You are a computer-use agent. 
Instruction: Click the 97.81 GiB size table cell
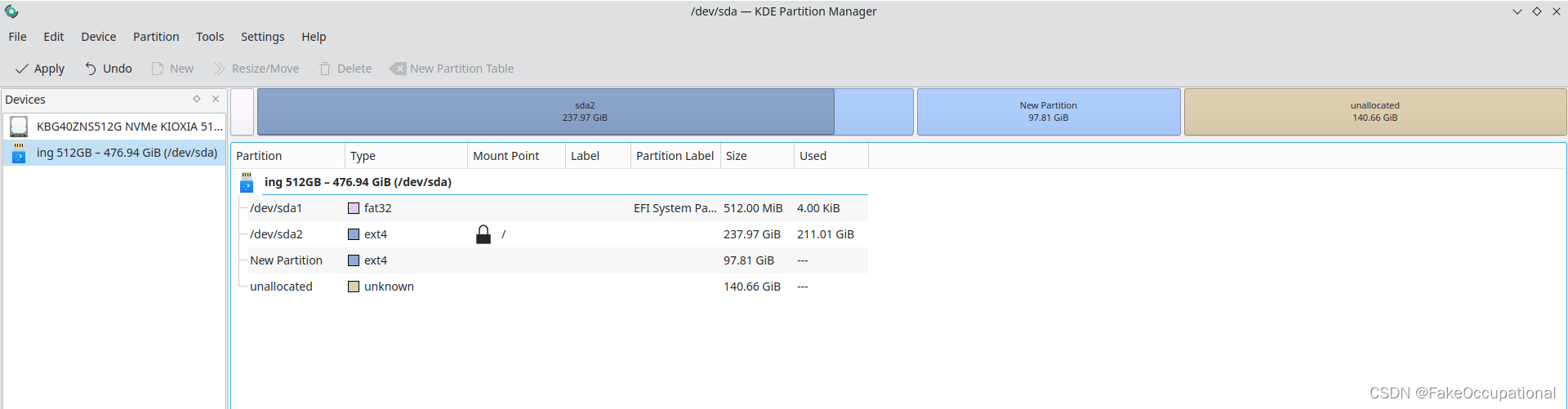(749, 260)
